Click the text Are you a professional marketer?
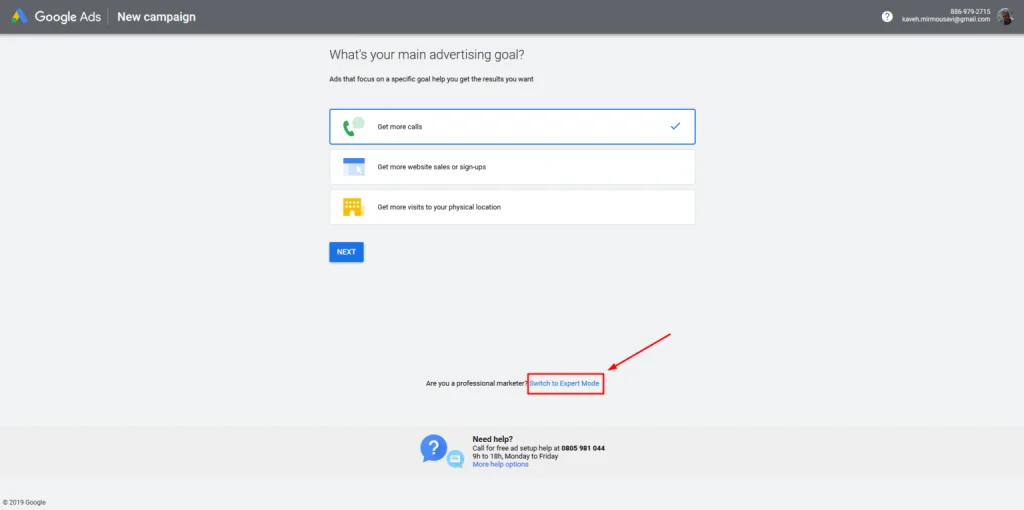The width and height of the screenshot is (1024, 510). tap(476, 384)
